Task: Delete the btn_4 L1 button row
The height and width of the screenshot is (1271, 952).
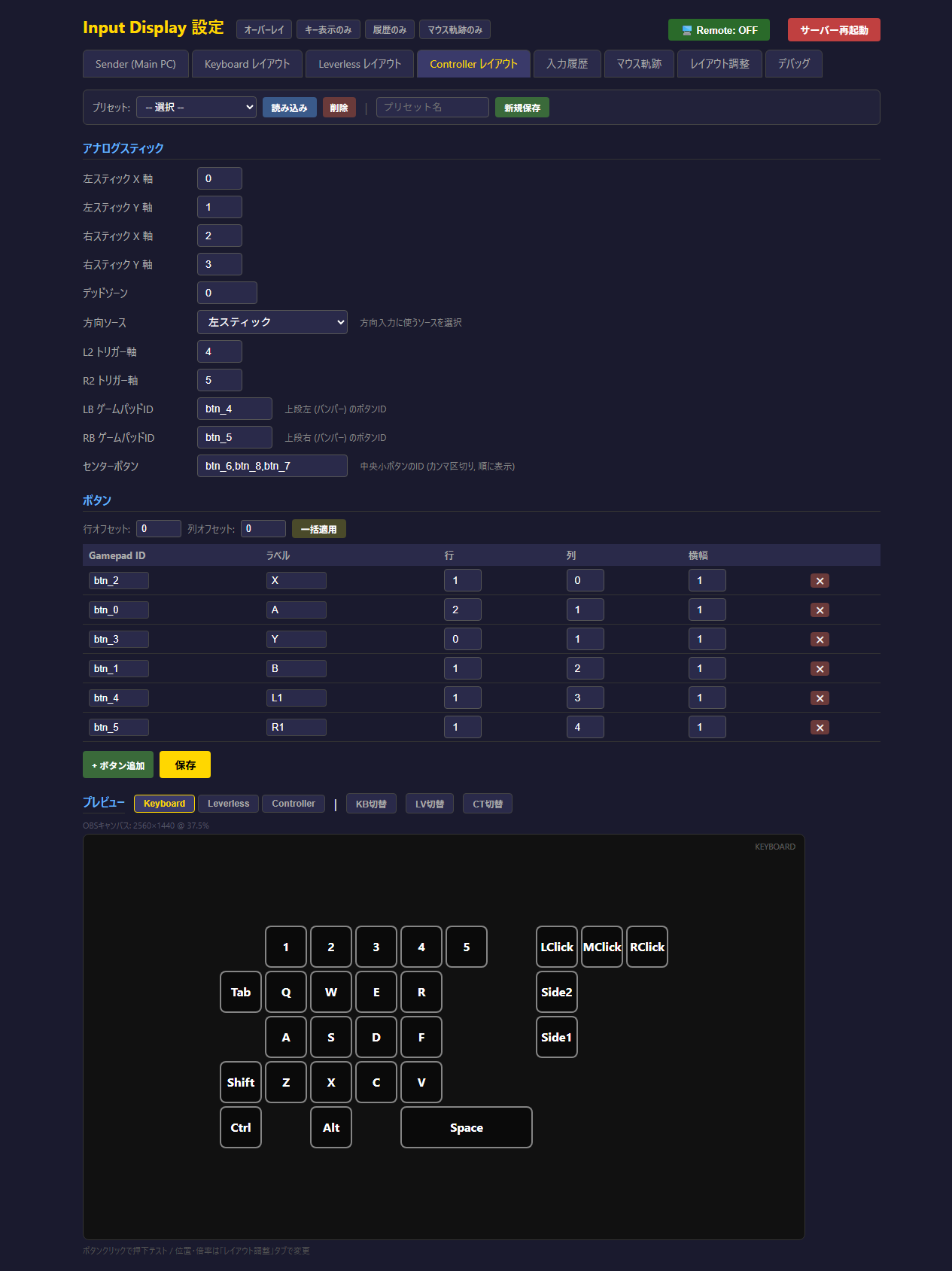Action: pyautogui.click(x=820, y=698)
